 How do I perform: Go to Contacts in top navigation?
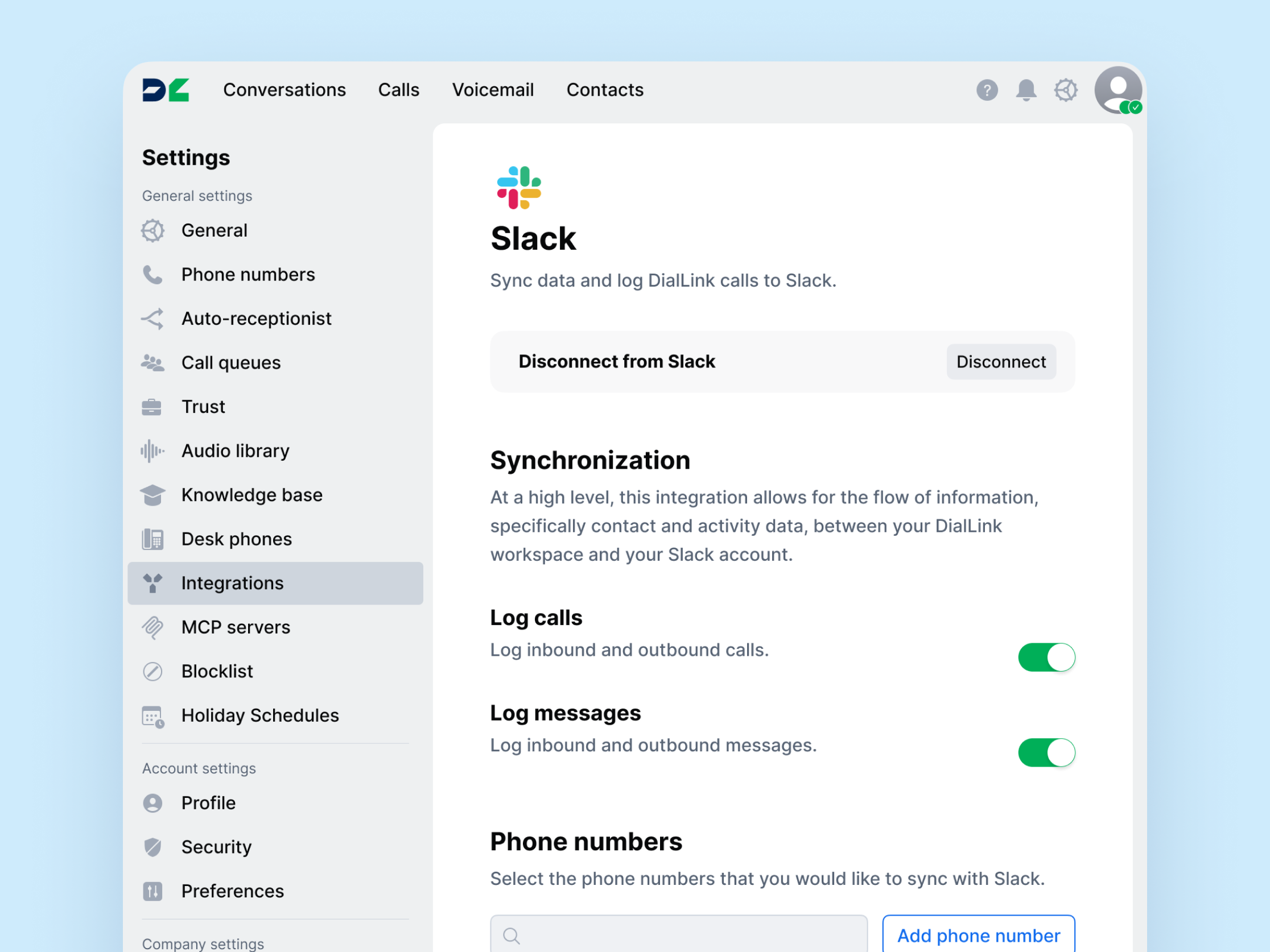(x=605, y=90)
